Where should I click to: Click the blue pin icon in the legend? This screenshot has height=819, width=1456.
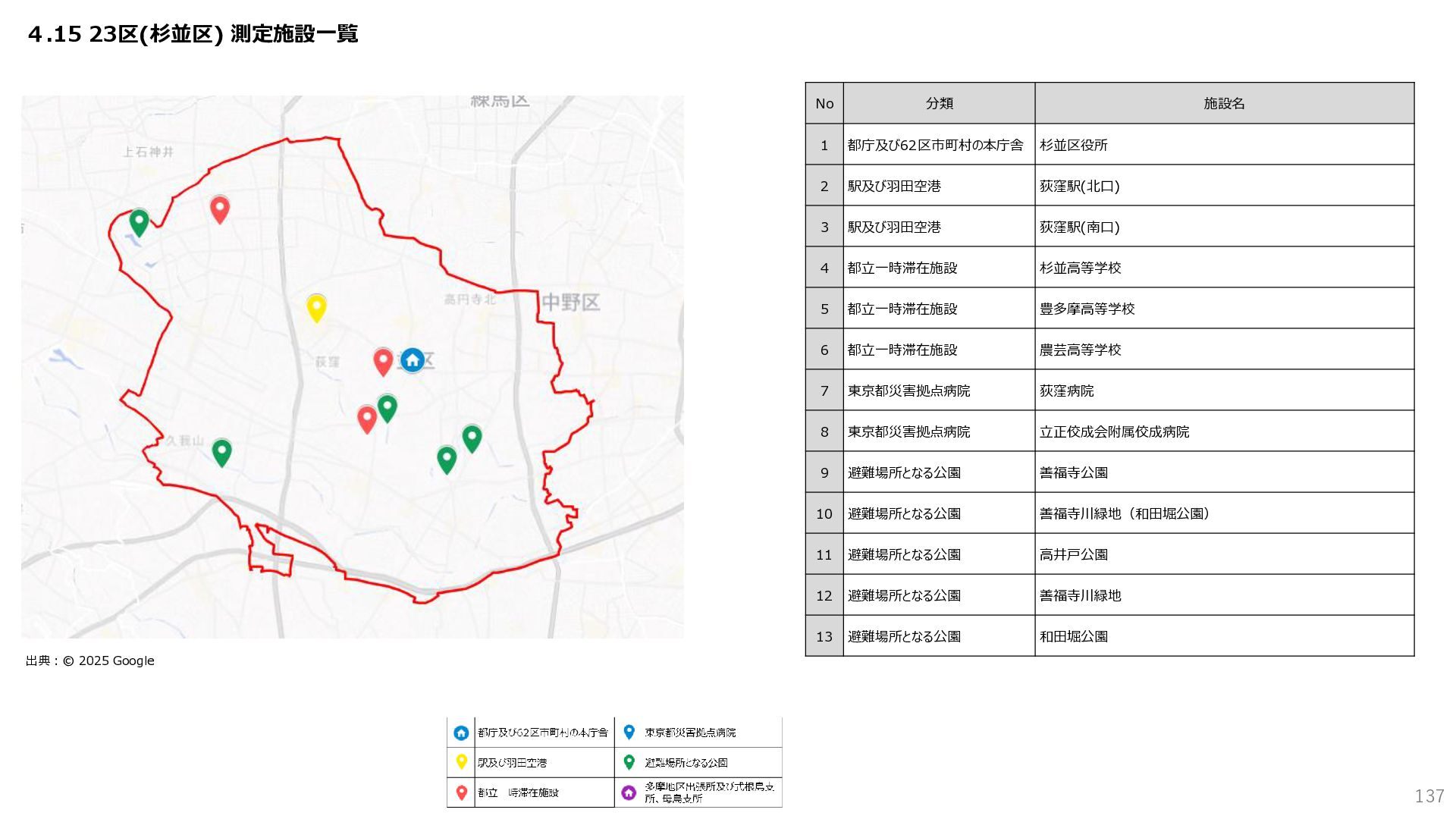coord(629,732)
